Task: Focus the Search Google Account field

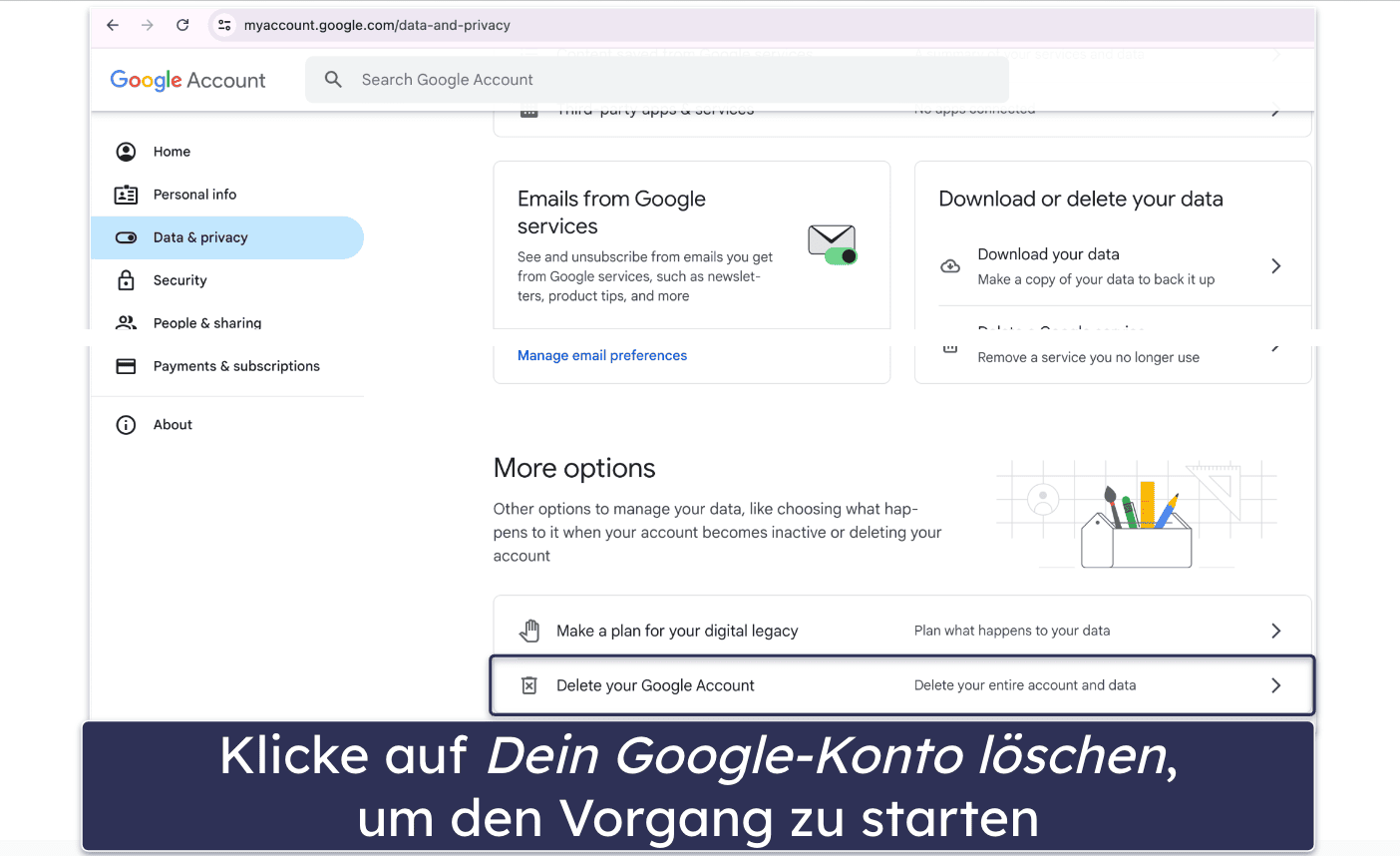Action: pos(657,79)
